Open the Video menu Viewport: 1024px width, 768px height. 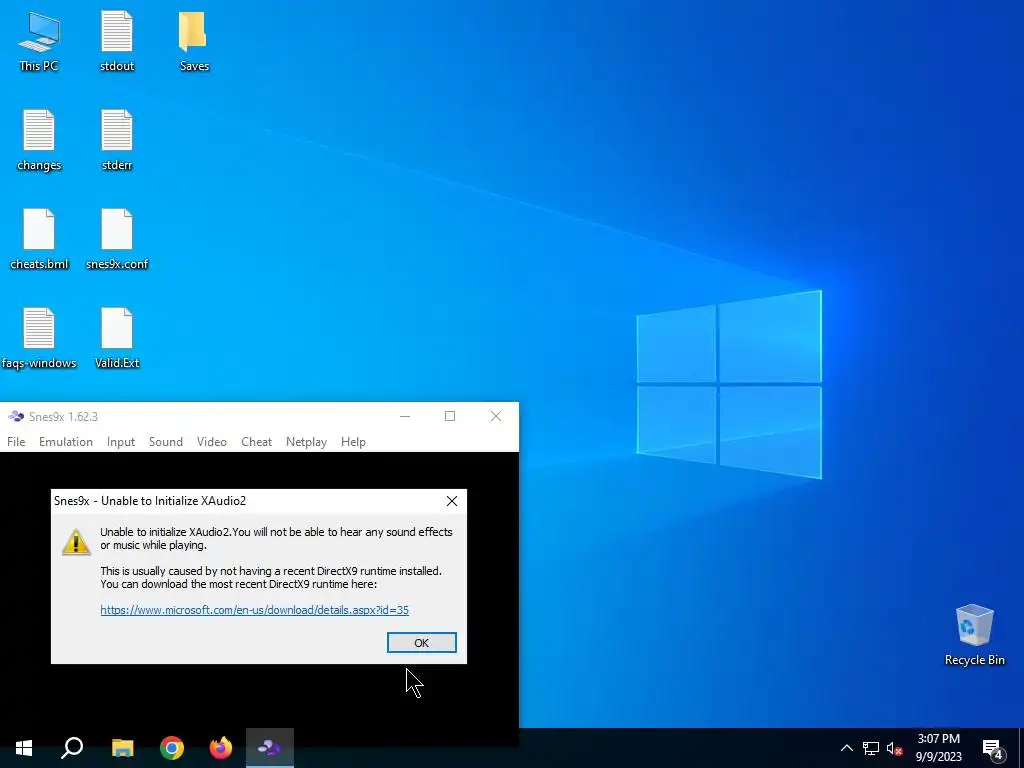(x=212, y=442)
